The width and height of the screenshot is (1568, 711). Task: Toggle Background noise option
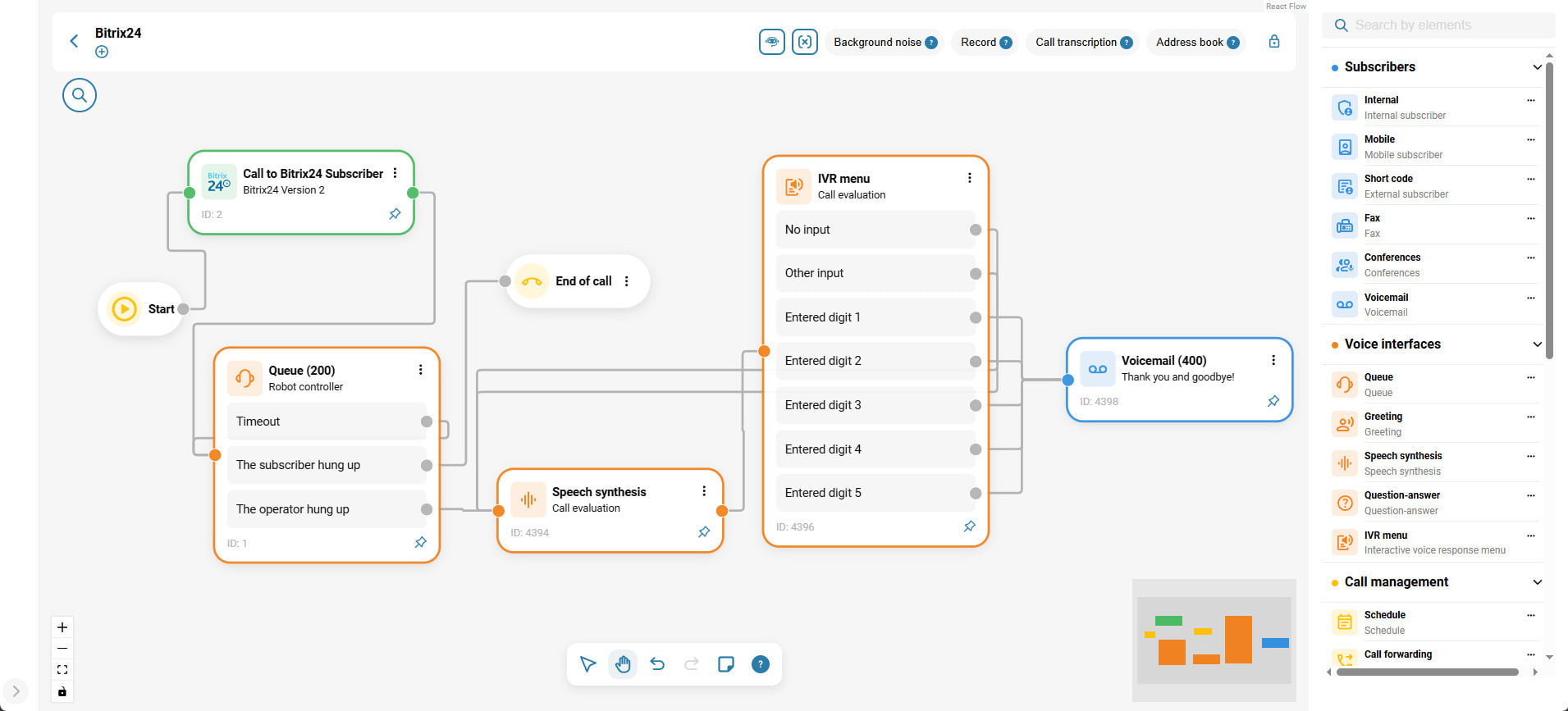pos(876,43)
